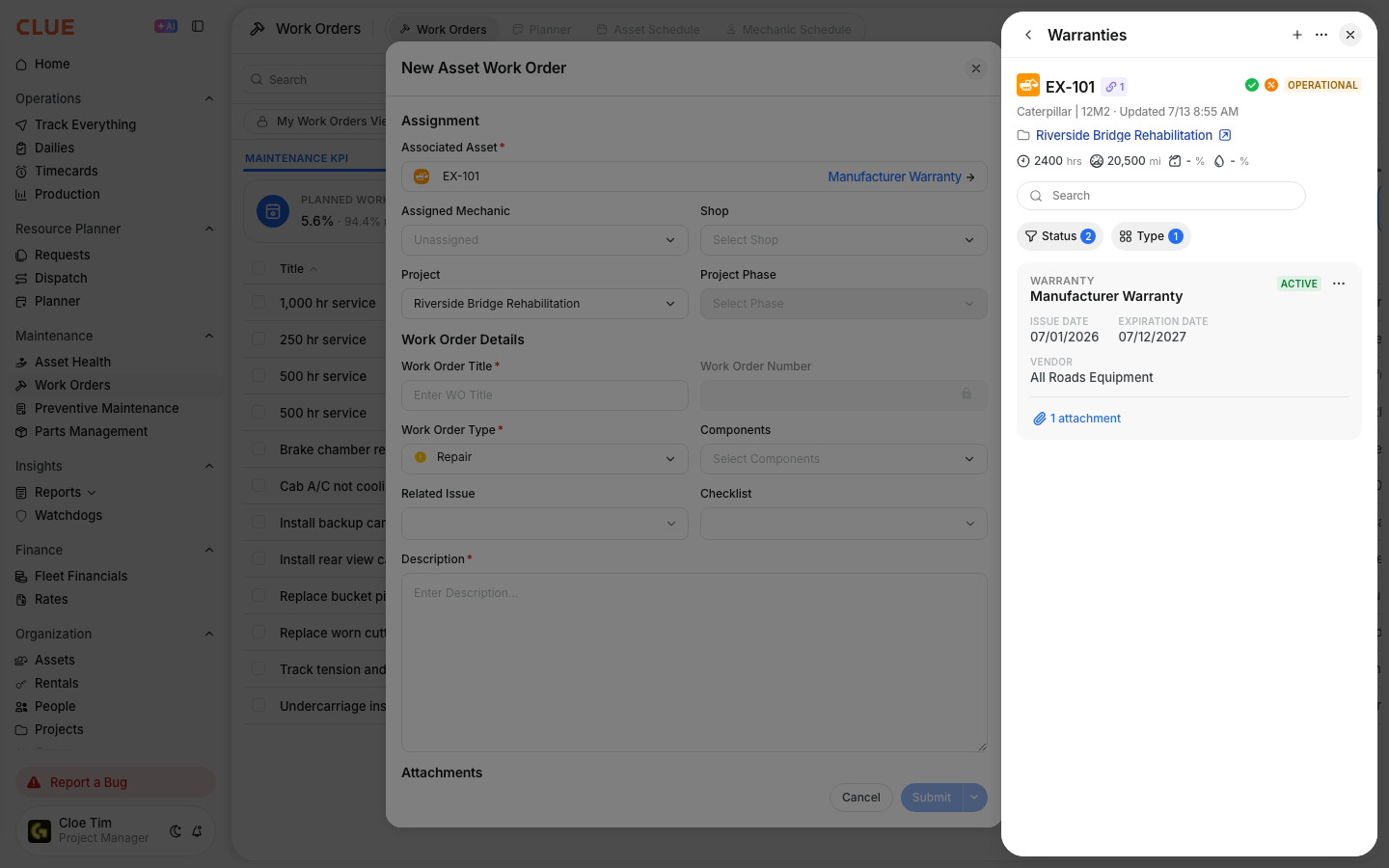1389x868 pixels.
Task: Open Project dropdown showing Riverside Bridge Rehabilitation
Action: click(545, 304)
